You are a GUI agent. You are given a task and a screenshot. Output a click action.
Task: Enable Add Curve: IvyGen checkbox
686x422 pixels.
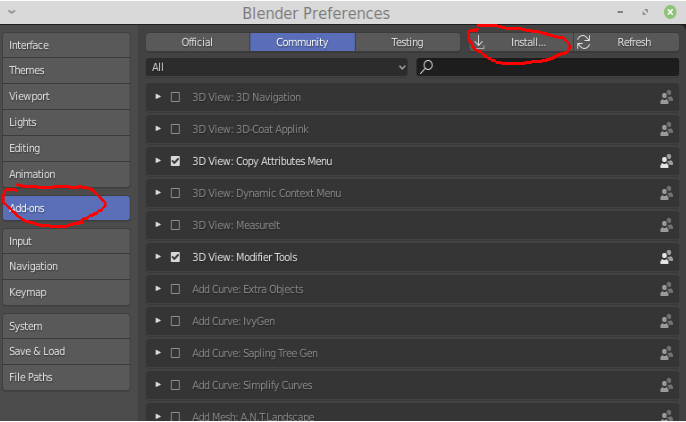pos(175,321)
